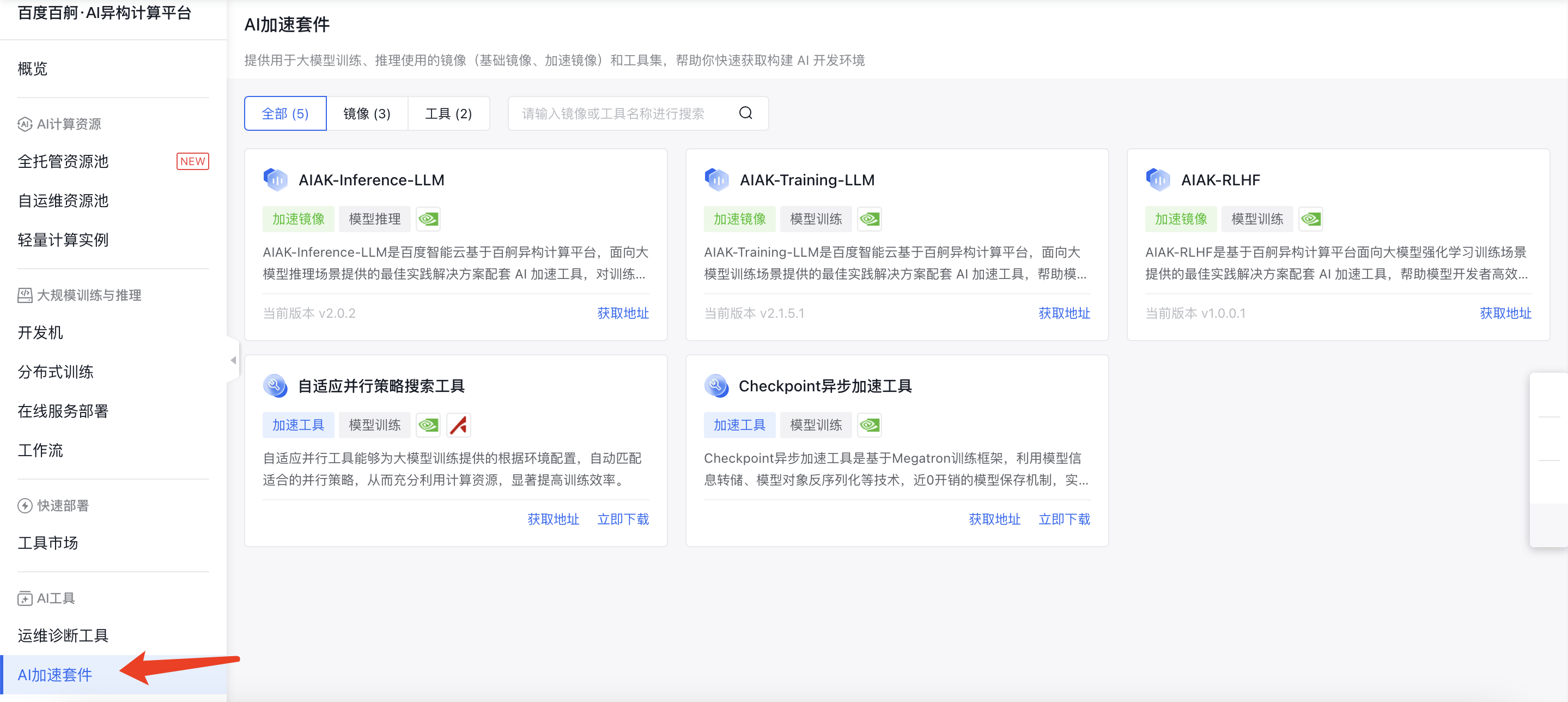The image size is (1568, 702).
Task: Click the wrench icon of Checkpoint异步加速工具
Action: point(717,385)
